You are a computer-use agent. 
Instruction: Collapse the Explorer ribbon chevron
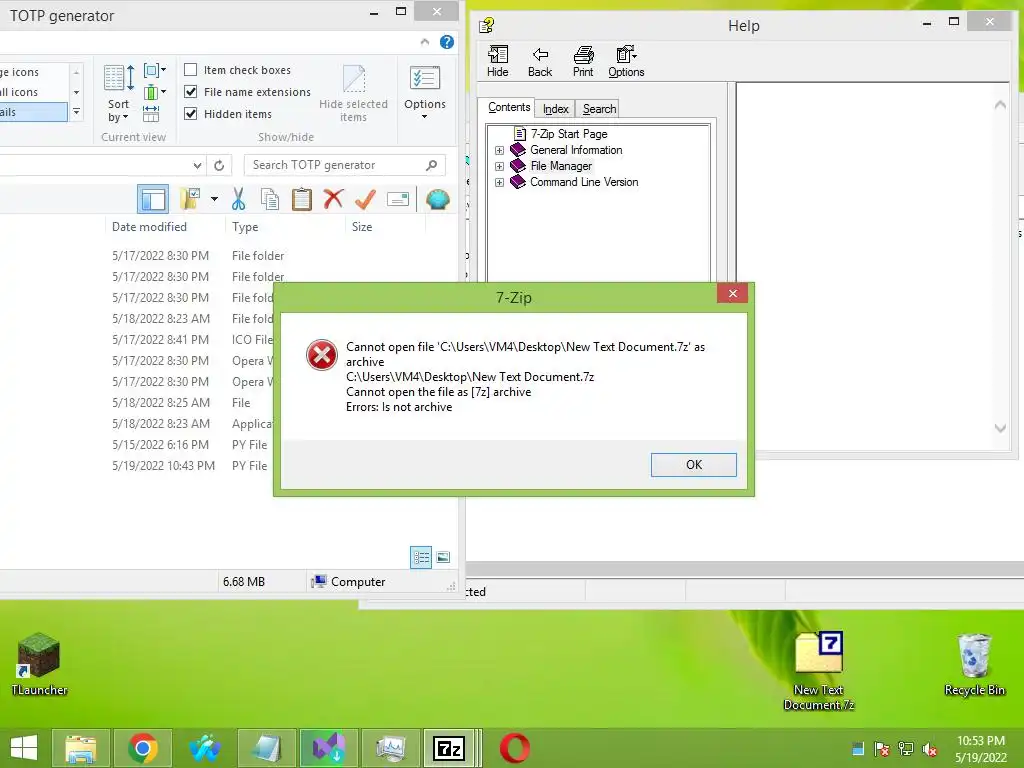point(425,42)
